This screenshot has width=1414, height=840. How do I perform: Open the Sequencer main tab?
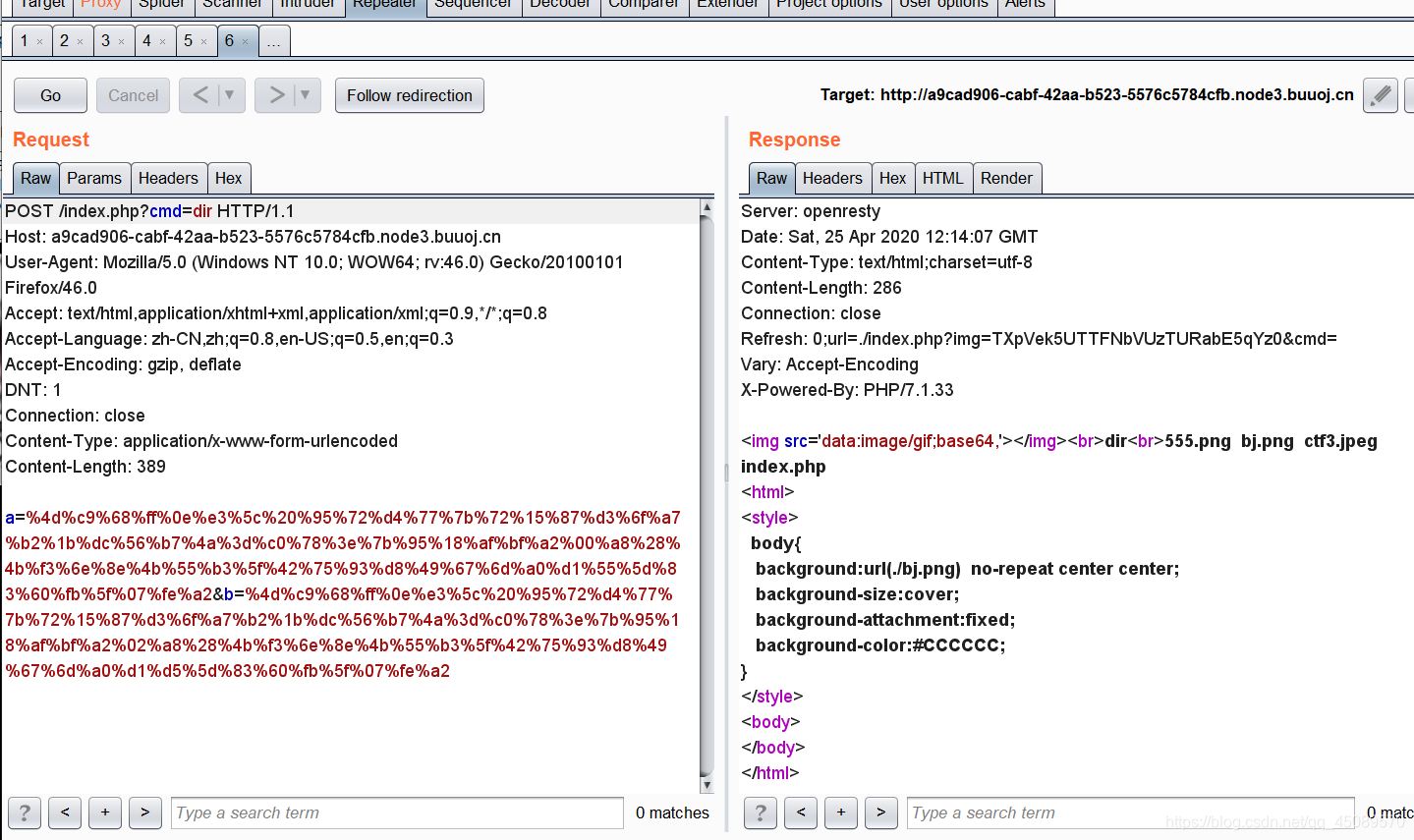(474, 5)
